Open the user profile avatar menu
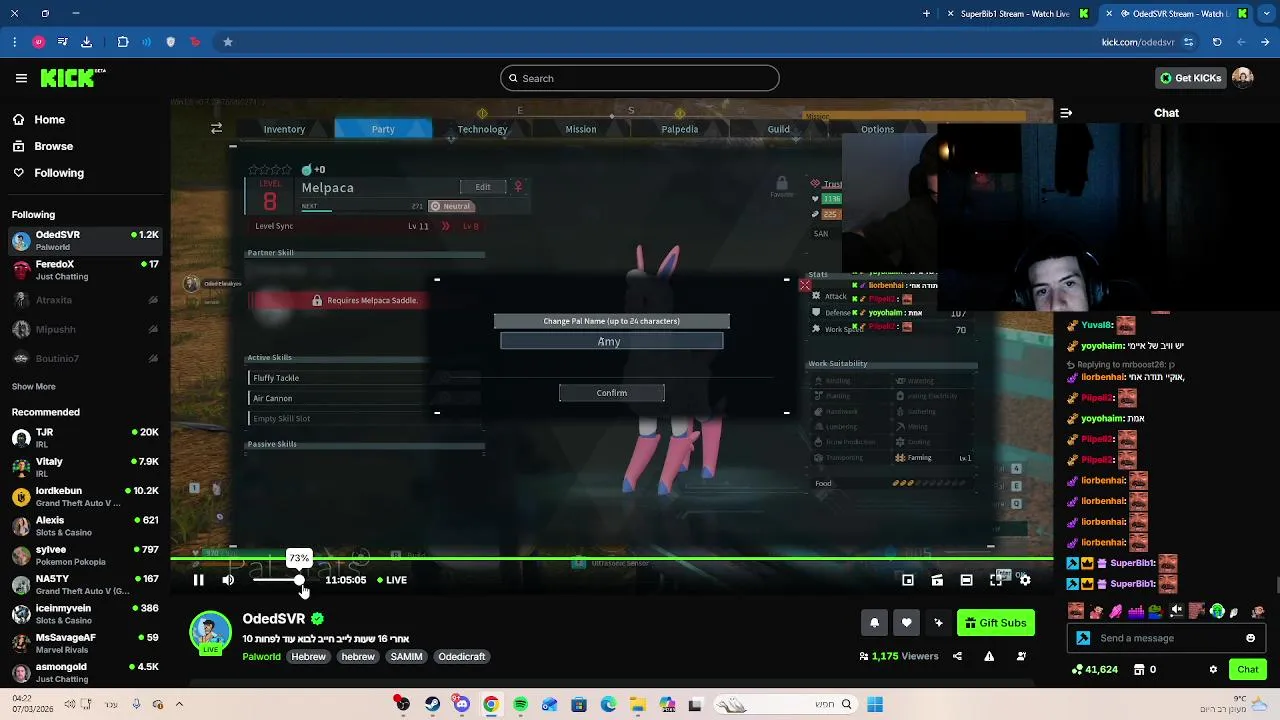The image size is (1280, 720). [x=1243, y=78]
